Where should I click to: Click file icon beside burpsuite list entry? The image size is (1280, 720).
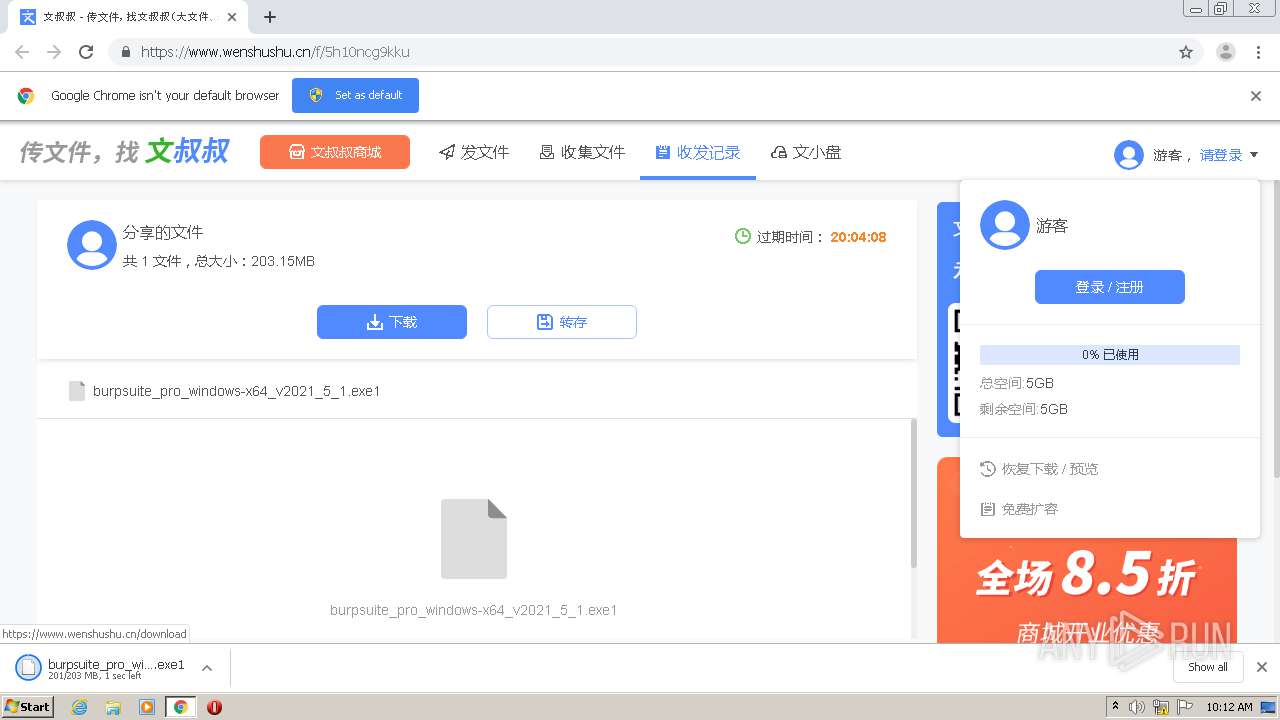77,391
